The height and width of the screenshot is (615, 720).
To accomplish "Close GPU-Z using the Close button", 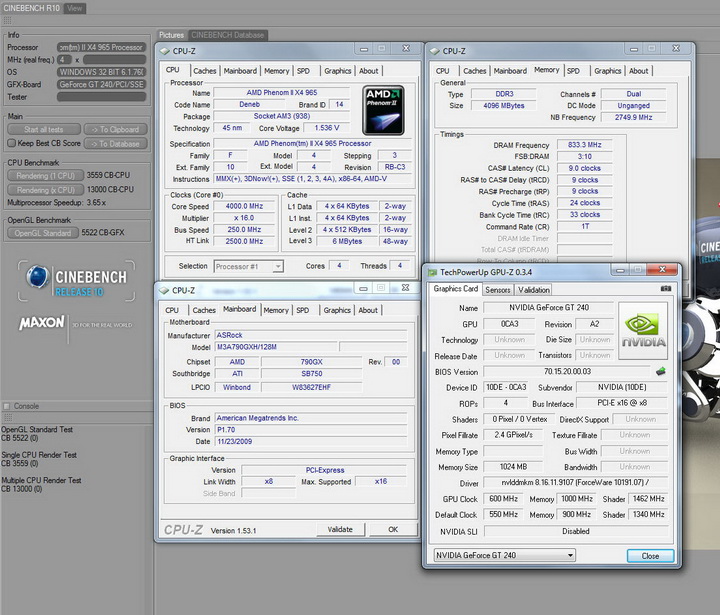I will [x=650, y=555].
